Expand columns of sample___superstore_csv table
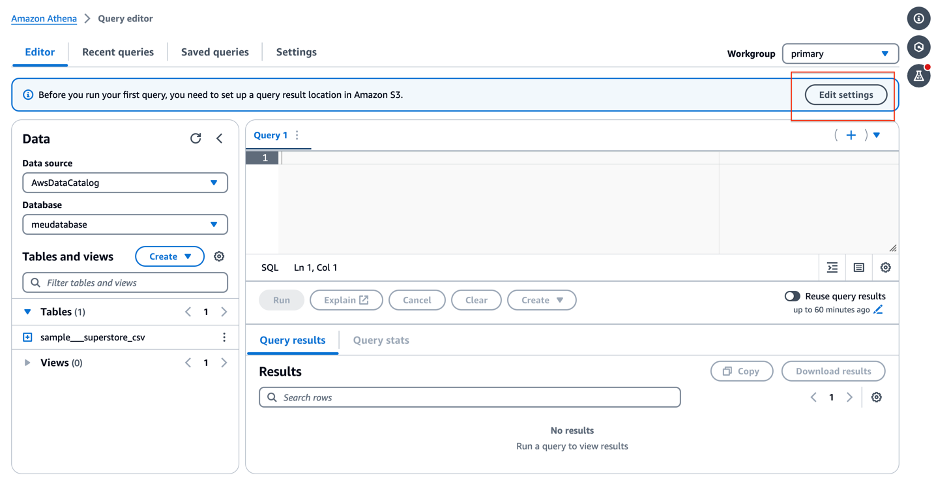 [x=27, y=337]
